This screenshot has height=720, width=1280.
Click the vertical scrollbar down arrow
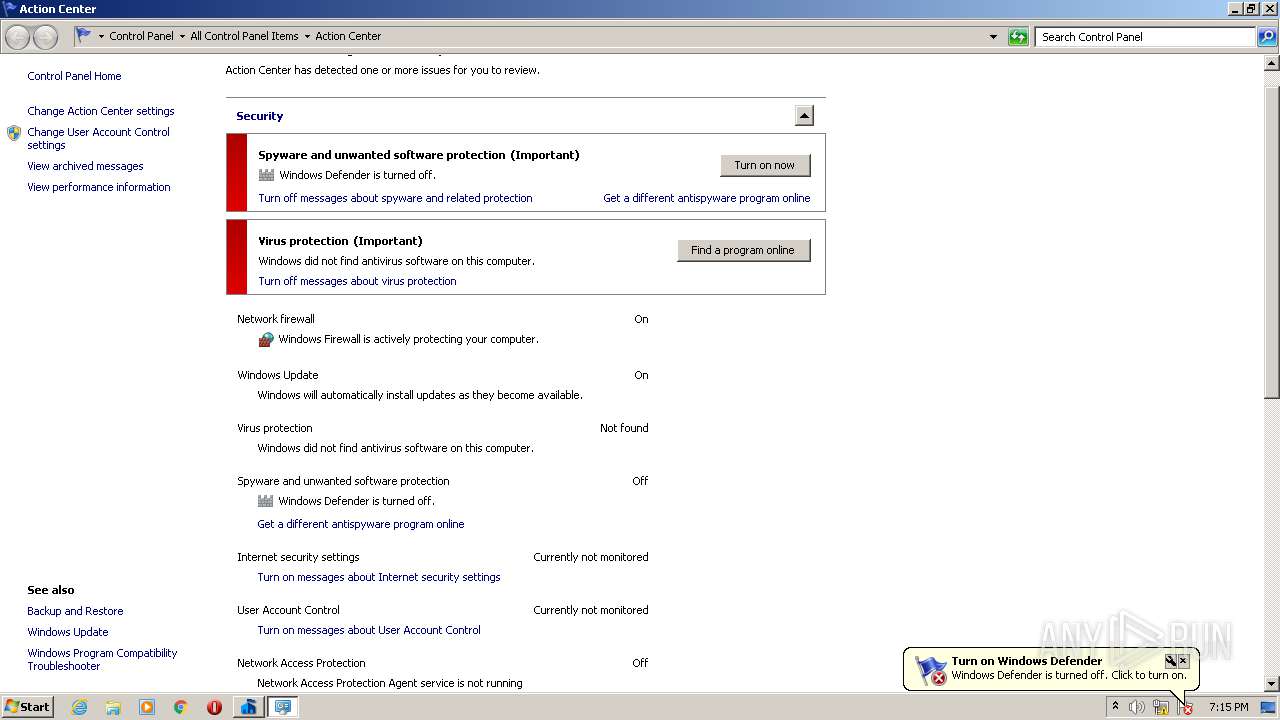[1272, 684]
